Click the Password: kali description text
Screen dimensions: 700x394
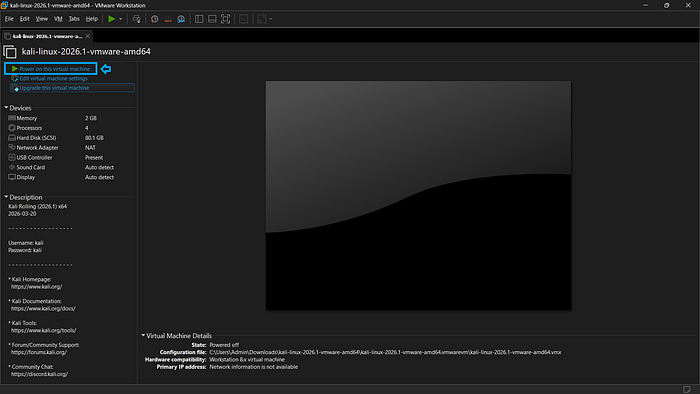[x=25, y=250]
